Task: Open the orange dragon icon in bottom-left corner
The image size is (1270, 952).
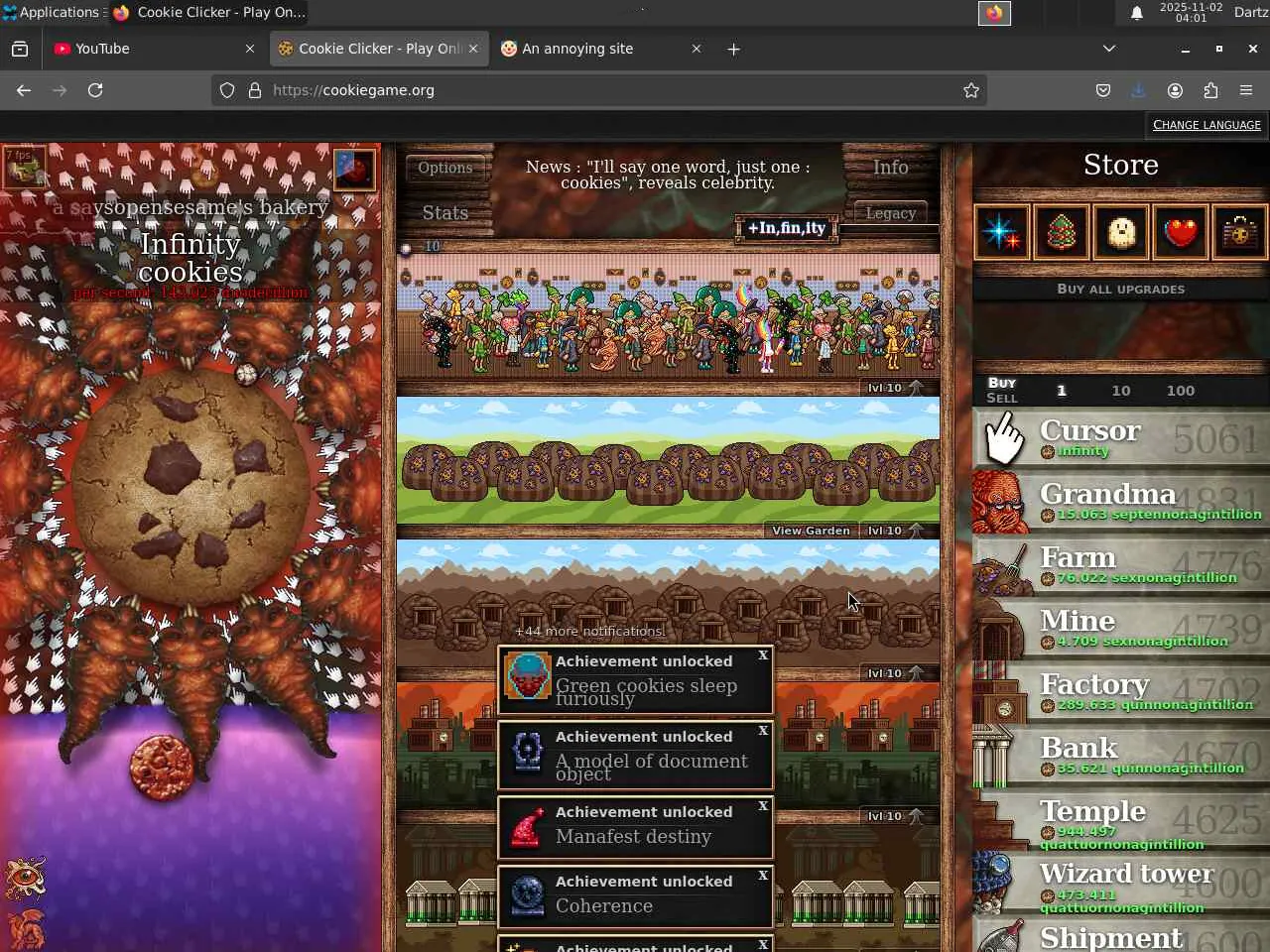Action: (25, 929)
